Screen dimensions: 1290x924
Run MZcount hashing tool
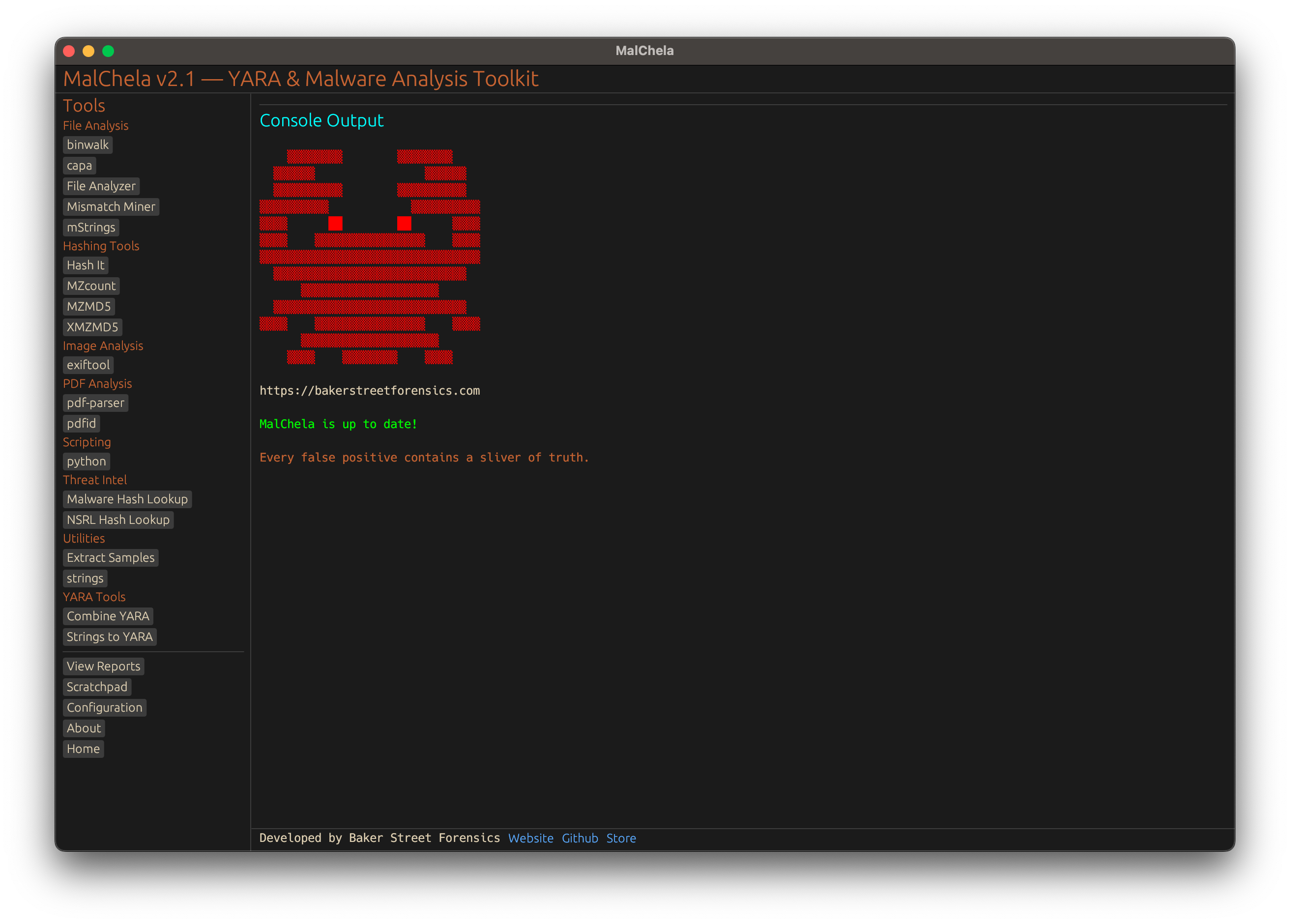pyautogui.click(x=91, y=286)
